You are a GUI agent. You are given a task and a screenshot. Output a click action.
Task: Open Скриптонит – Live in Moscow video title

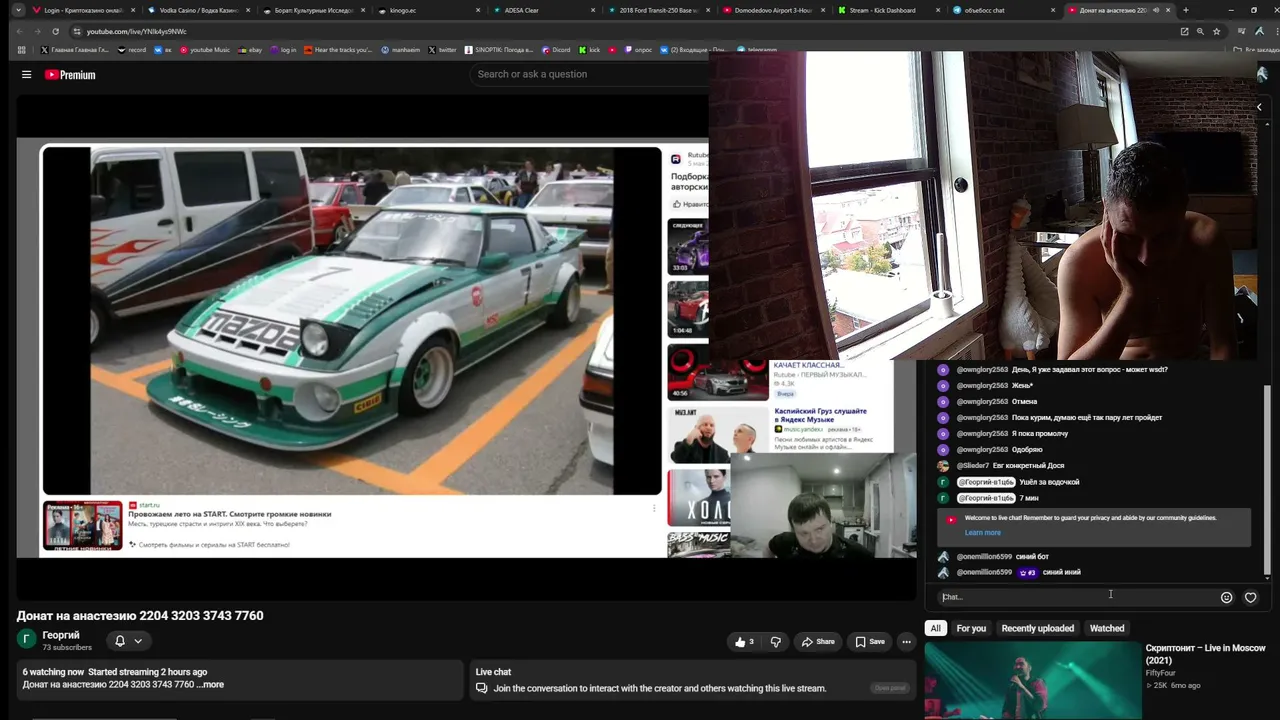(1205, 654)
